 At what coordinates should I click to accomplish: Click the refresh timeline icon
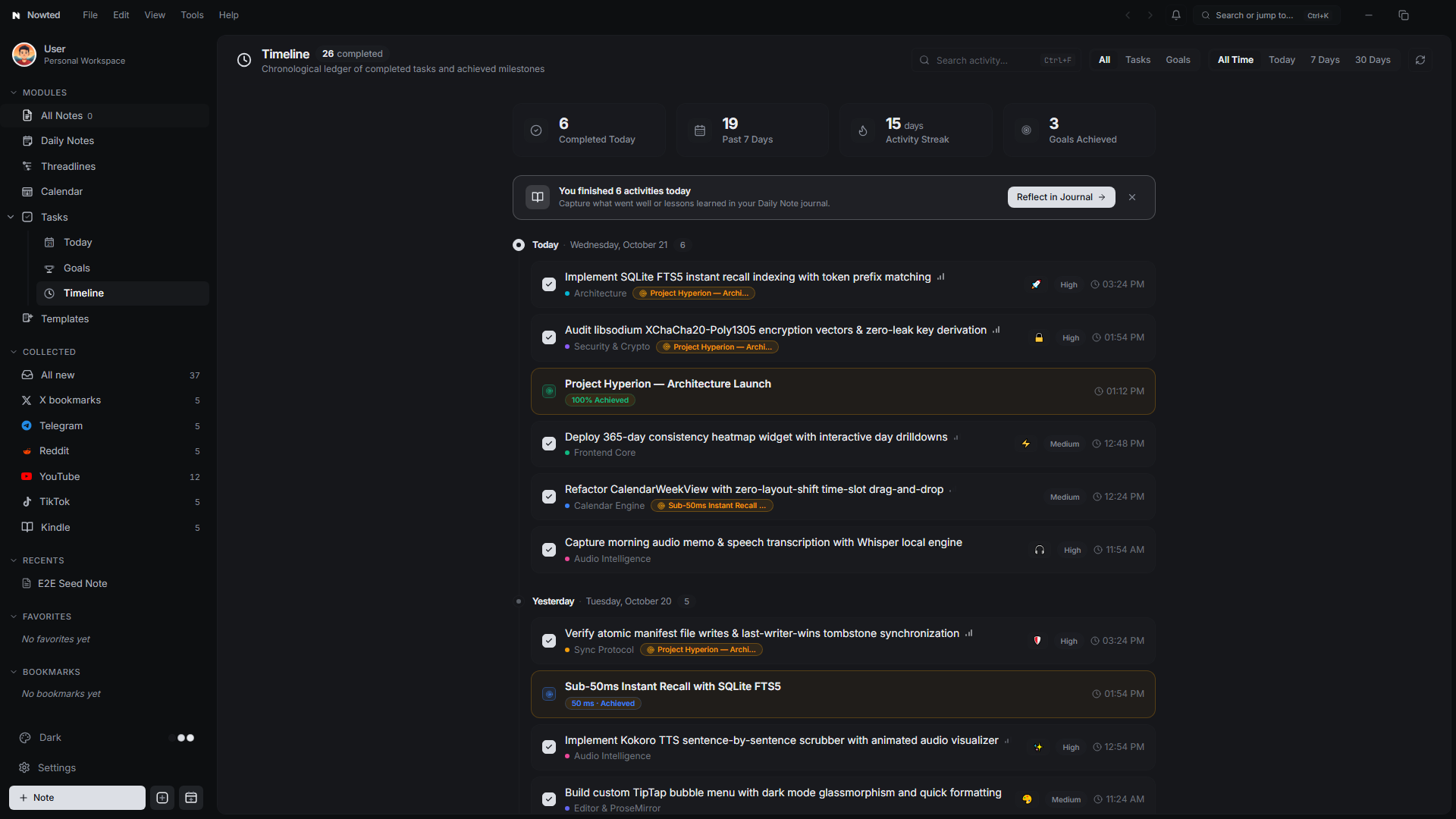(x=1420, y=60)
